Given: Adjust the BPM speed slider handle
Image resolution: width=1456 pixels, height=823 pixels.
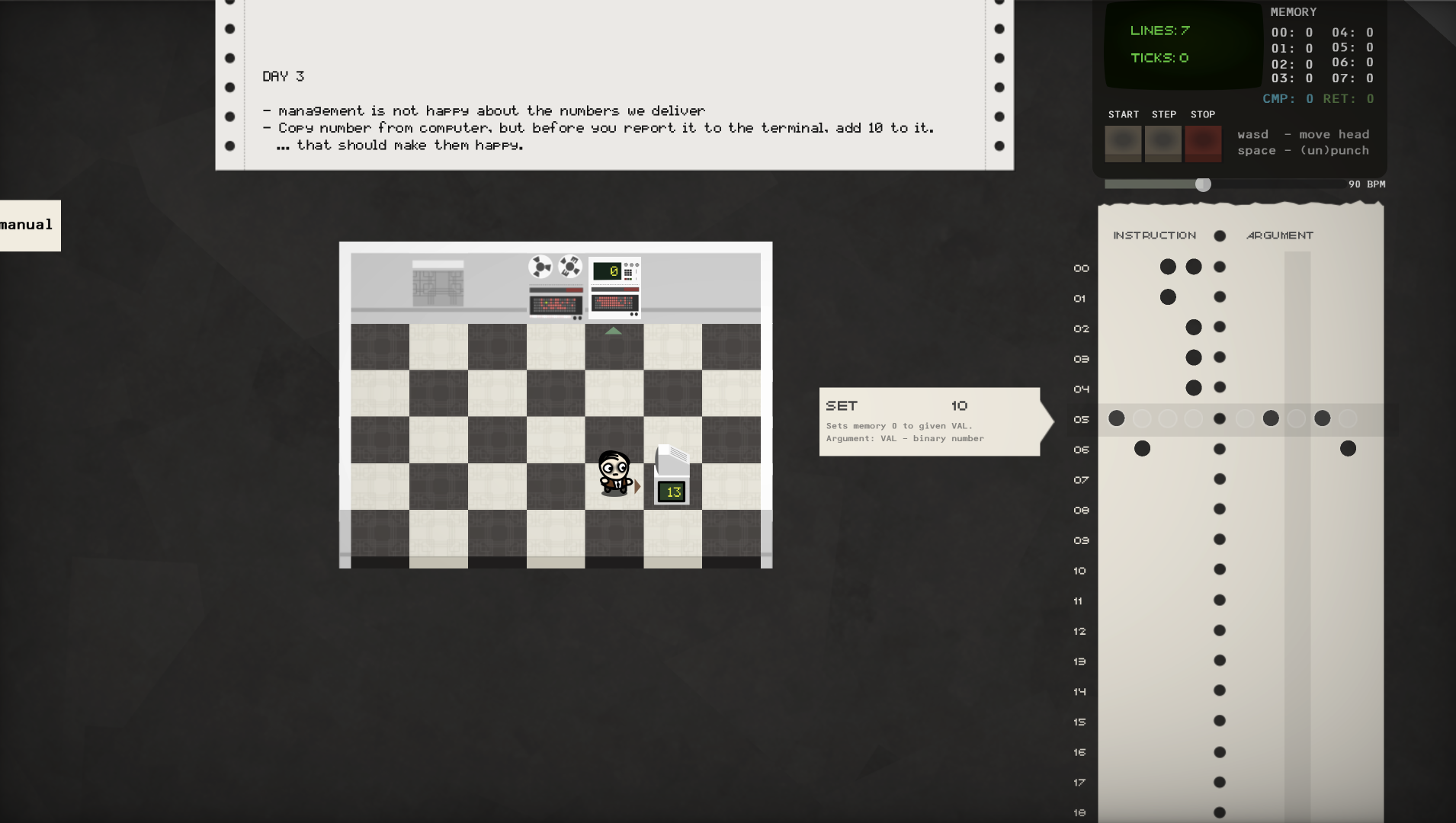Looking at the screenshot, I should 1203,184.
